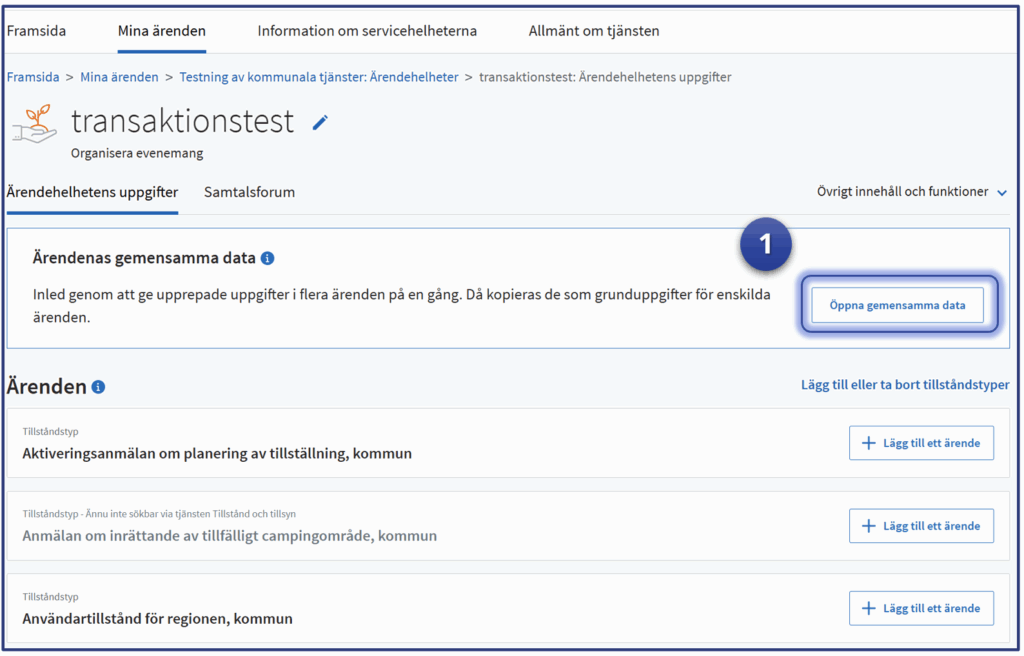Screen dimensions: 1024x656
Task: Click the pencil edit icon beside transaktionstest
Action: [x=320, y=122]
